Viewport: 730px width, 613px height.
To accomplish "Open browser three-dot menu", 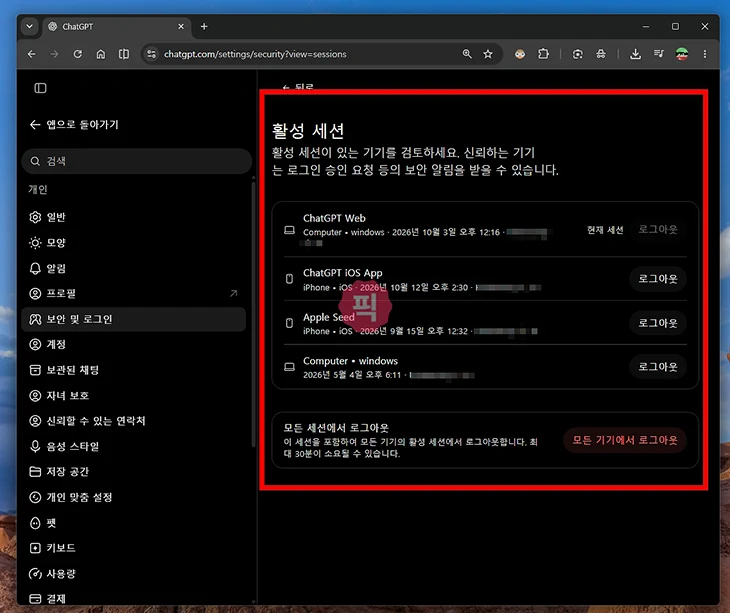I will click(705, 54).
